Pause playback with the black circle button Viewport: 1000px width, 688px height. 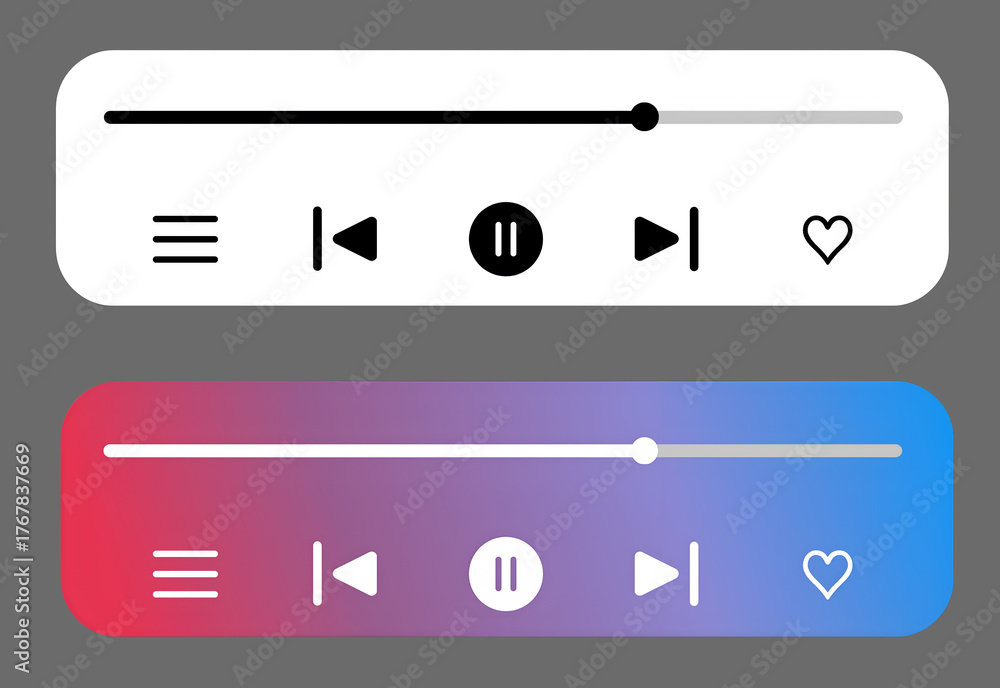[506, 239]
